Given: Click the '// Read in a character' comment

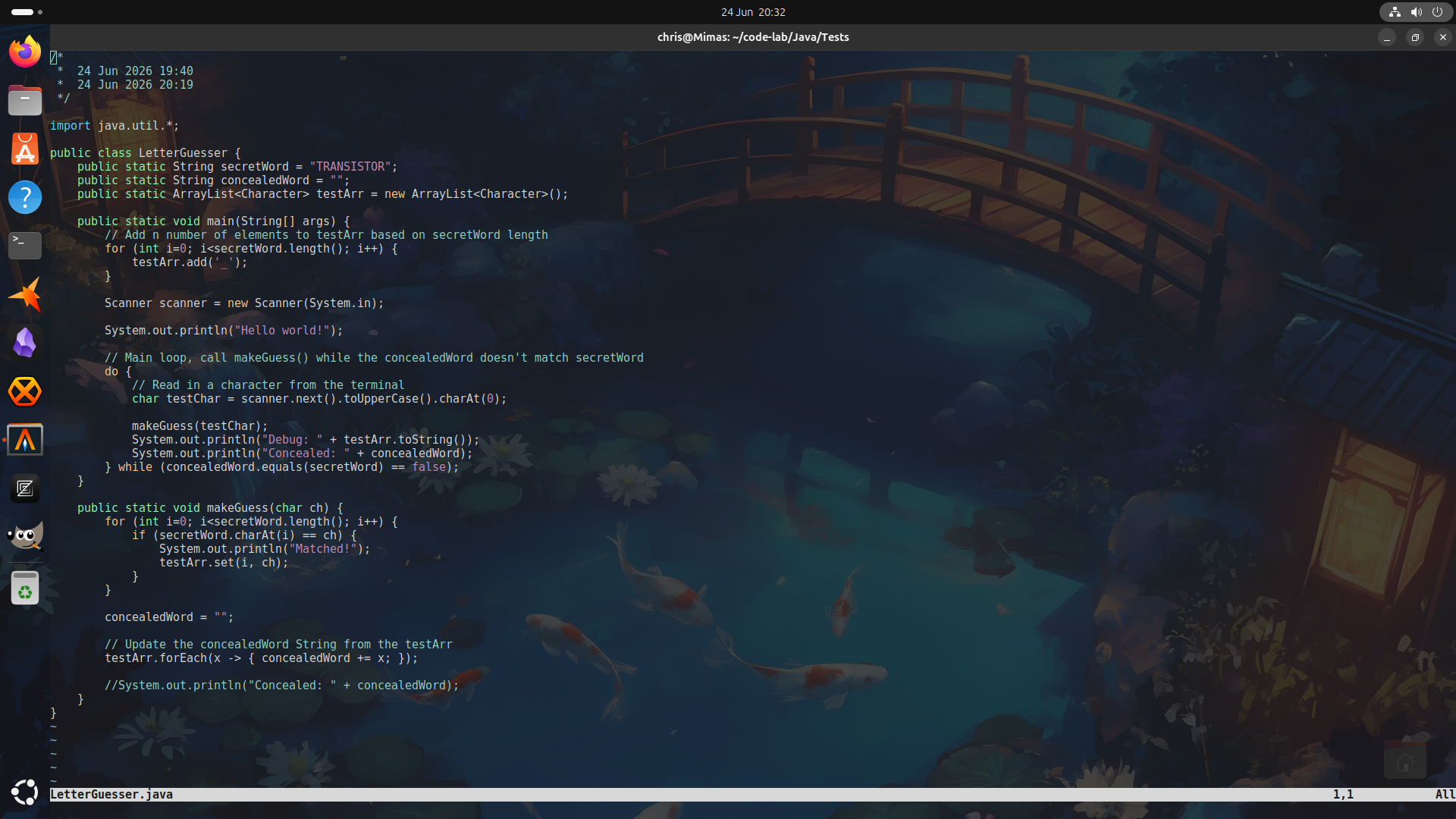Looking at the screenshot, I should 268,385.
